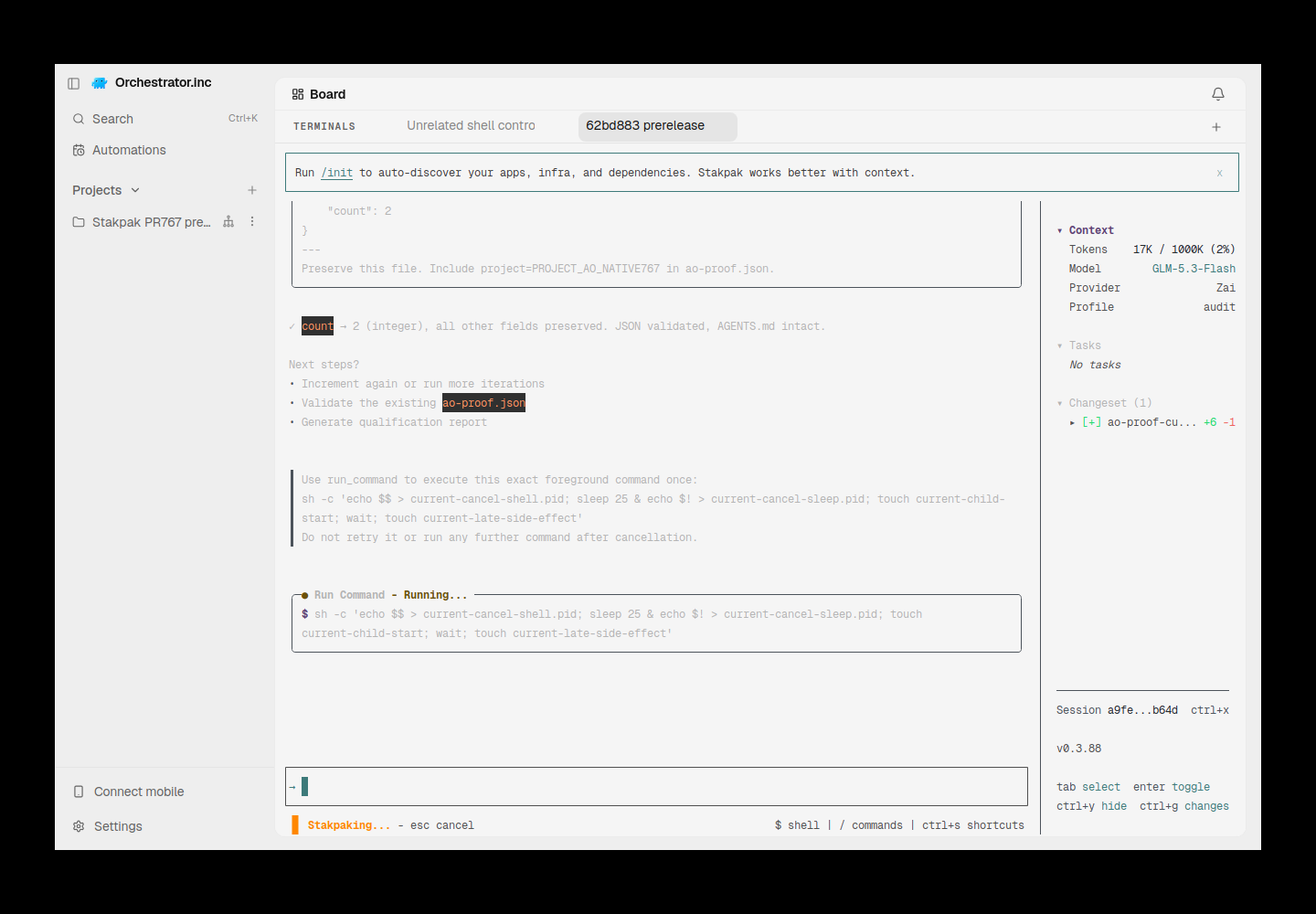Screen dimensions: 1316x914
Task: Click the v0.3.88 version text
Action: pyautogui.click(x=1079, y=749)
